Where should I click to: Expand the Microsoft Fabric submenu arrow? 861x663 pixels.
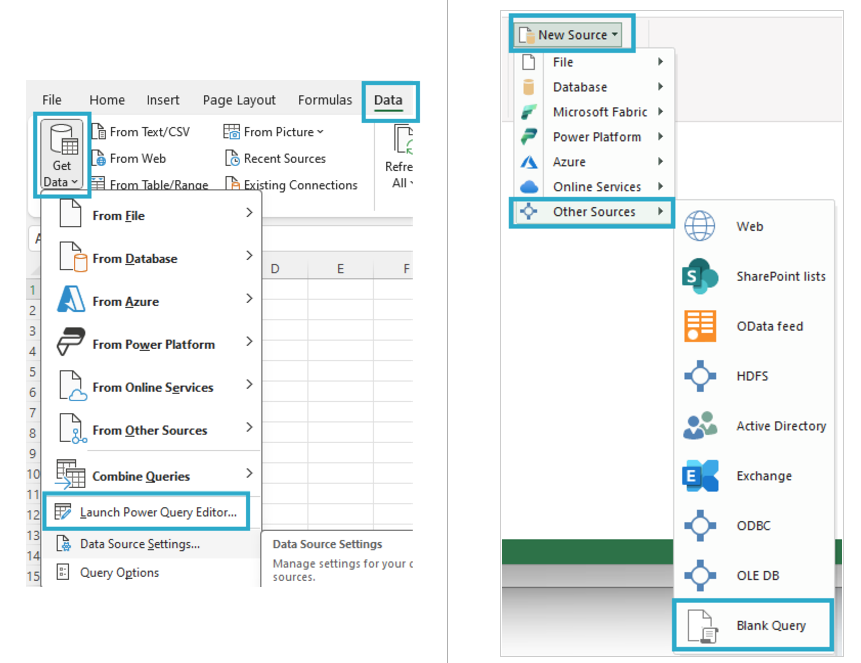pyautogui.click(x=661, y=112)
